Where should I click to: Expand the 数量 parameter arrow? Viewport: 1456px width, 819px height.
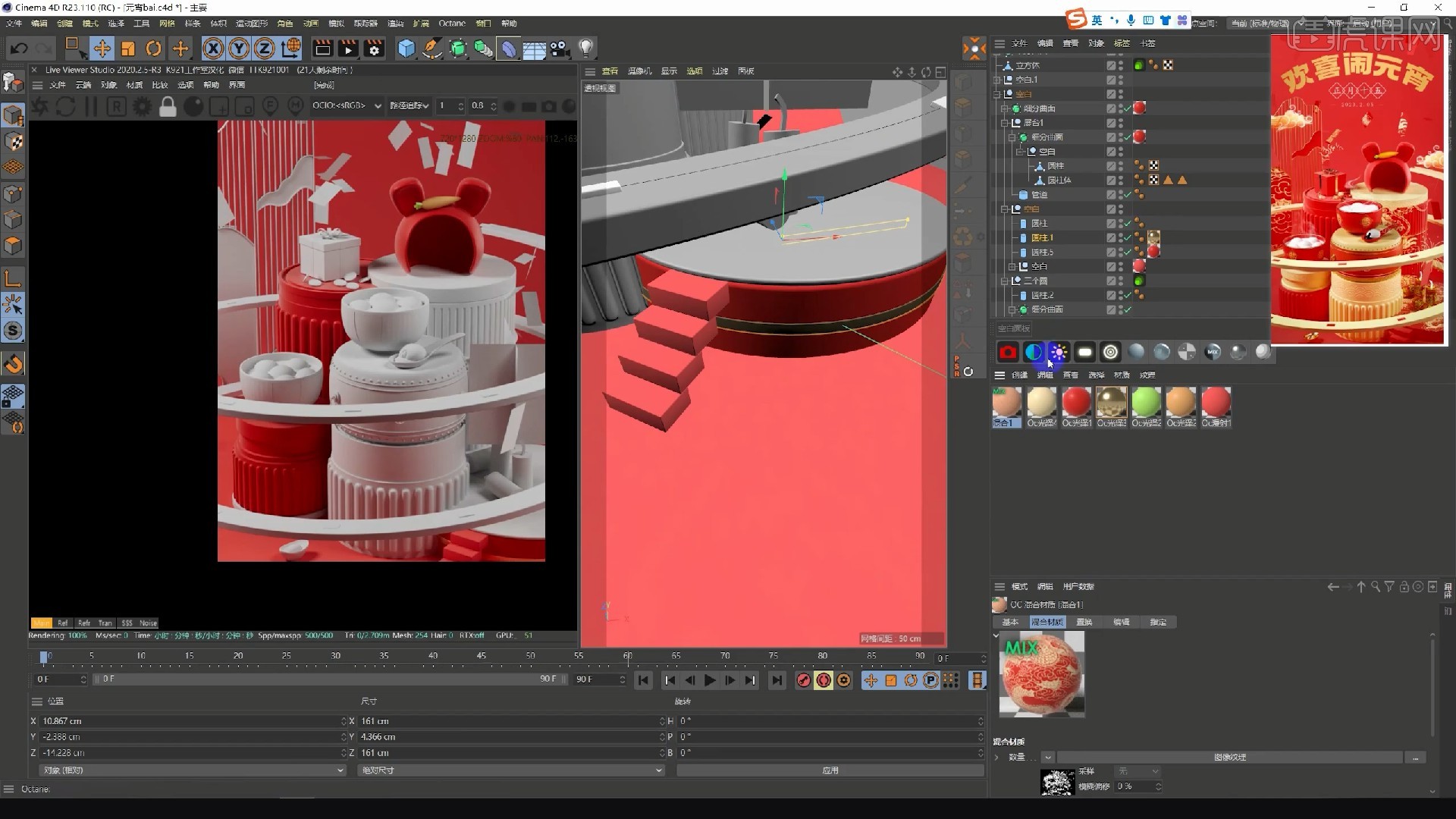[997, 757]
